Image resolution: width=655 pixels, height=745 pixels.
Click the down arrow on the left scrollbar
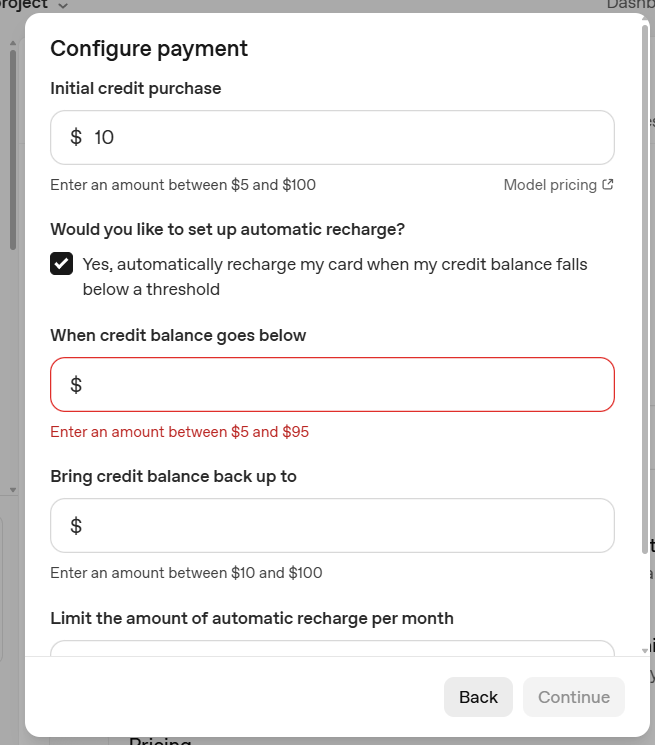(x=13, y=490)
